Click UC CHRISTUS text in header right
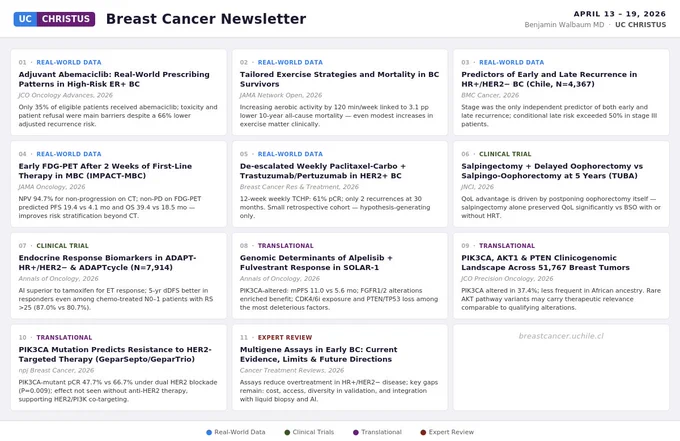The width and height of the screenshot is (680, 441). coord(641,25)
